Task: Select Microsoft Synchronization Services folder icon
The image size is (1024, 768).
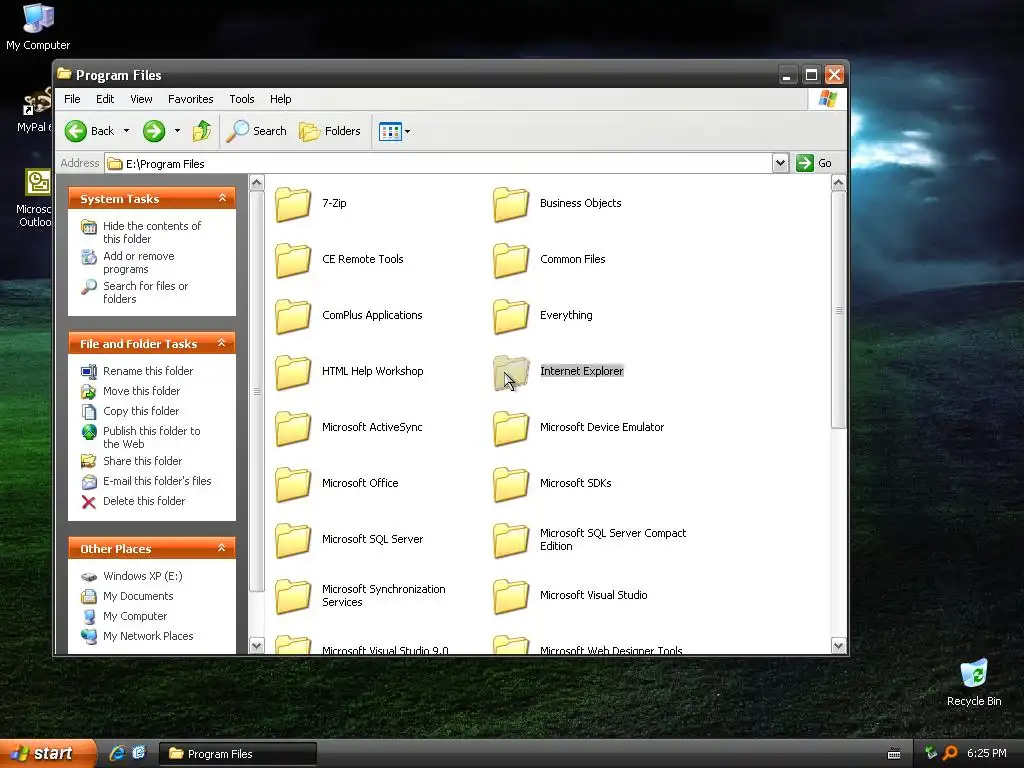Action: tap(293, 597)
